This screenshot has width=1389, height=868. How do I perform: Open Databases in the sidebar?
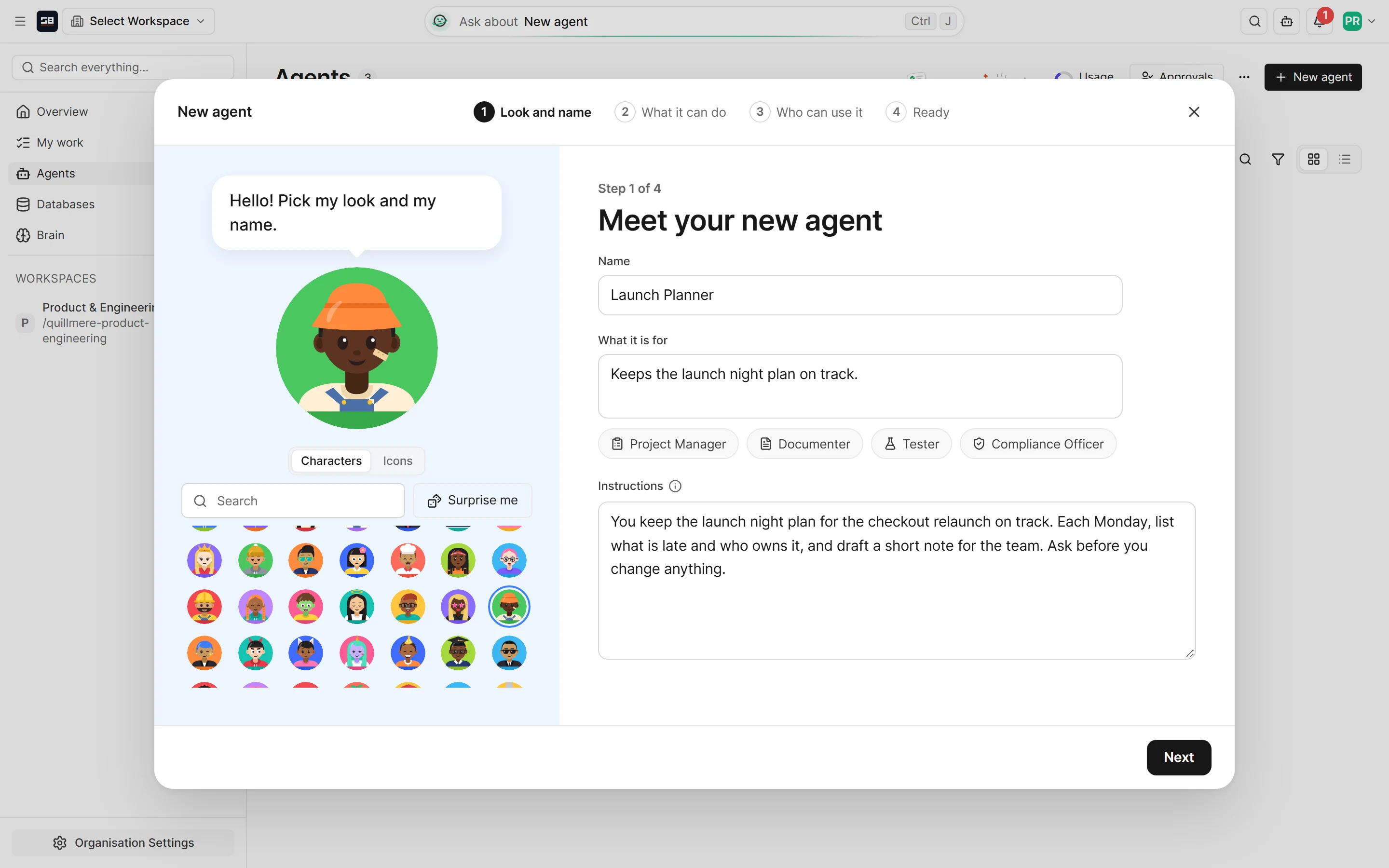point(66,204)
